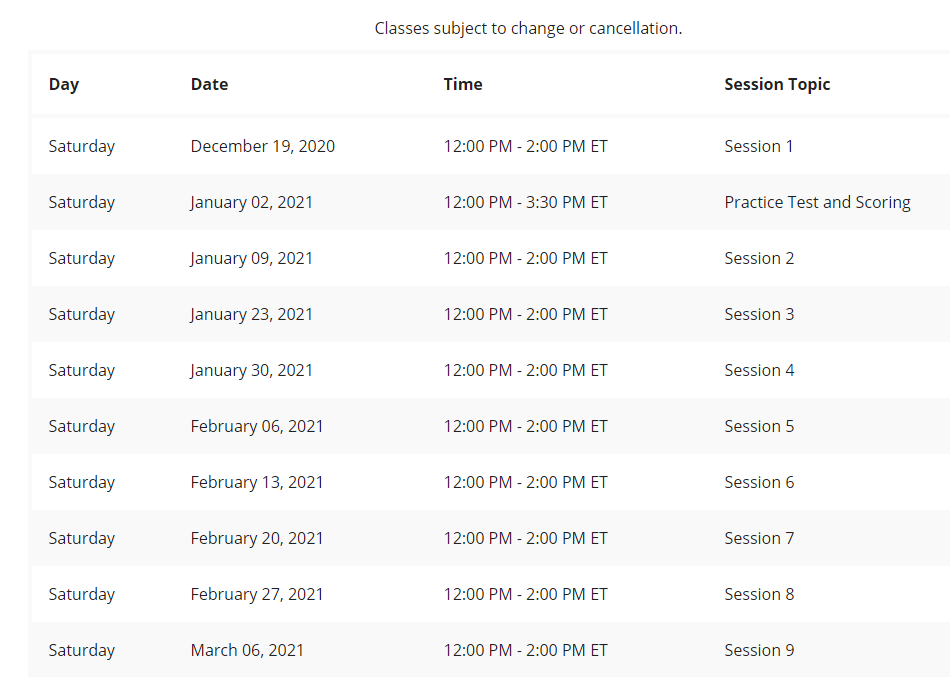Click the Session 3 topic cell
950x677 pixels.
point(759,314)
